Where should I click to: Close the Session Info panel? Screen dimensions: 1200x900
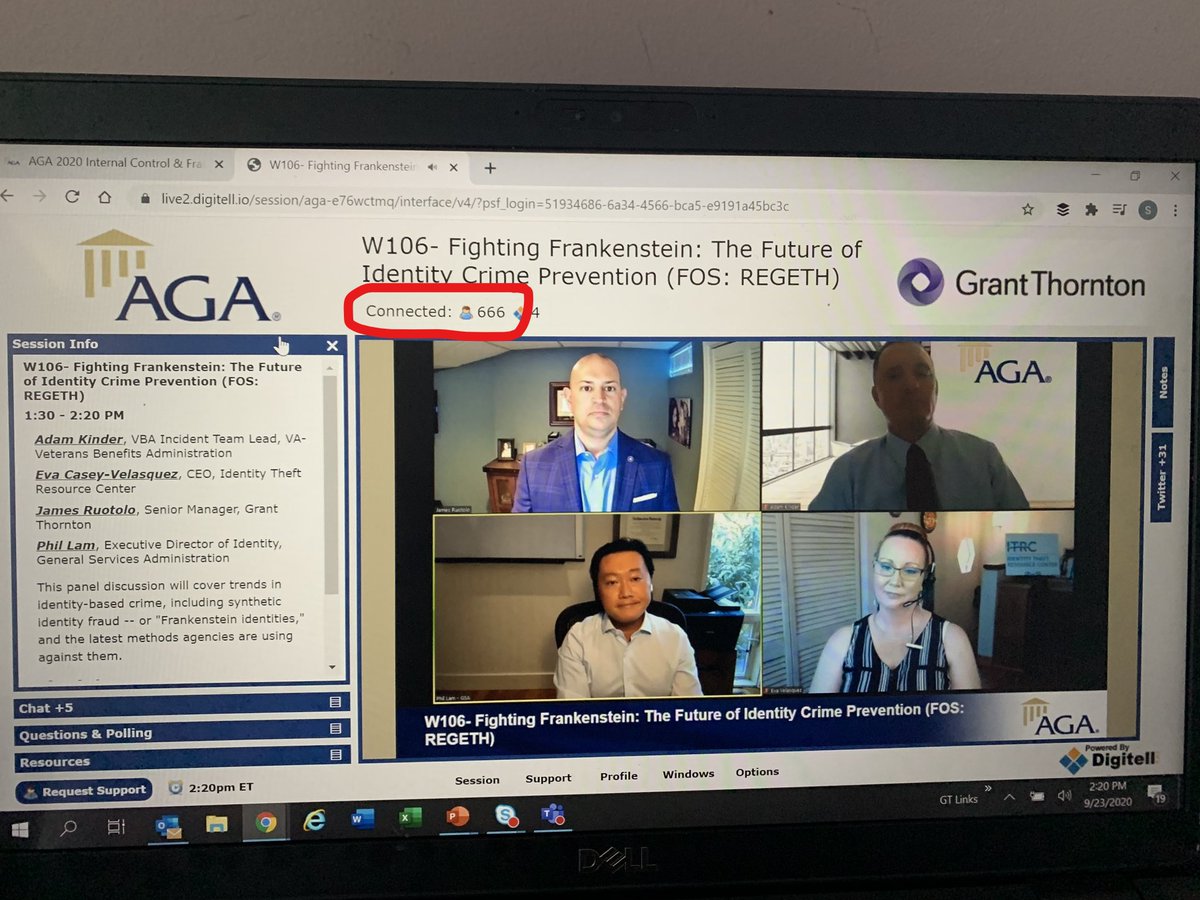click(x=332, y=345)
